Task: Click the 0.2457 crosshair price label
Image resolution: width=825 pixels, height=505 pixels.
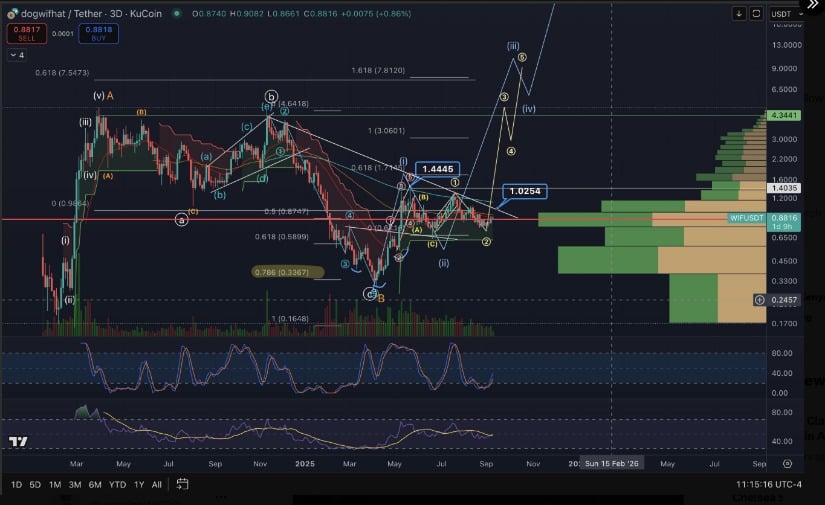Action: point(784,300)
